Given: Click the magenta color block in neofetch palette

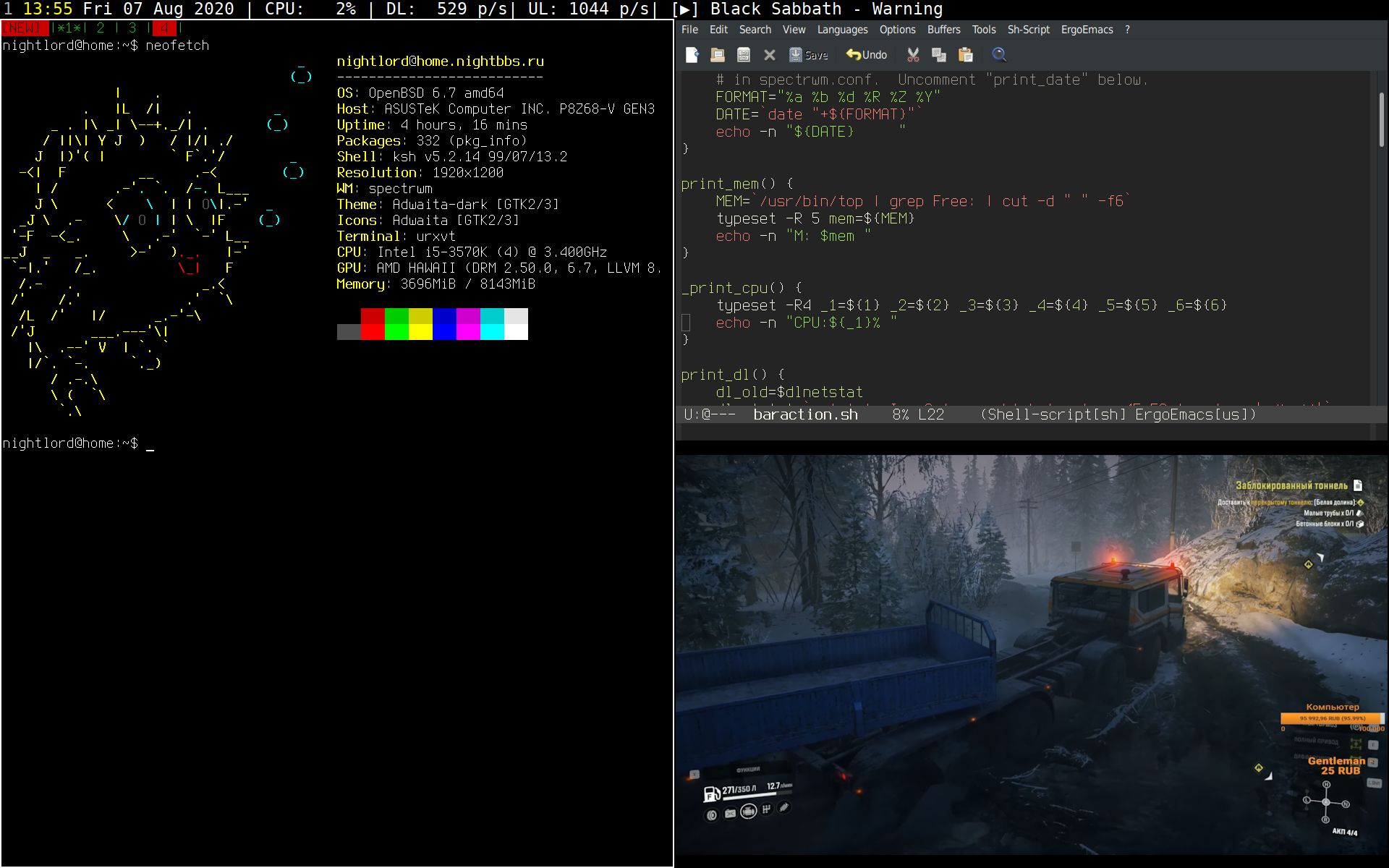Looking at the screenshot, I should [x=468, y=324].
